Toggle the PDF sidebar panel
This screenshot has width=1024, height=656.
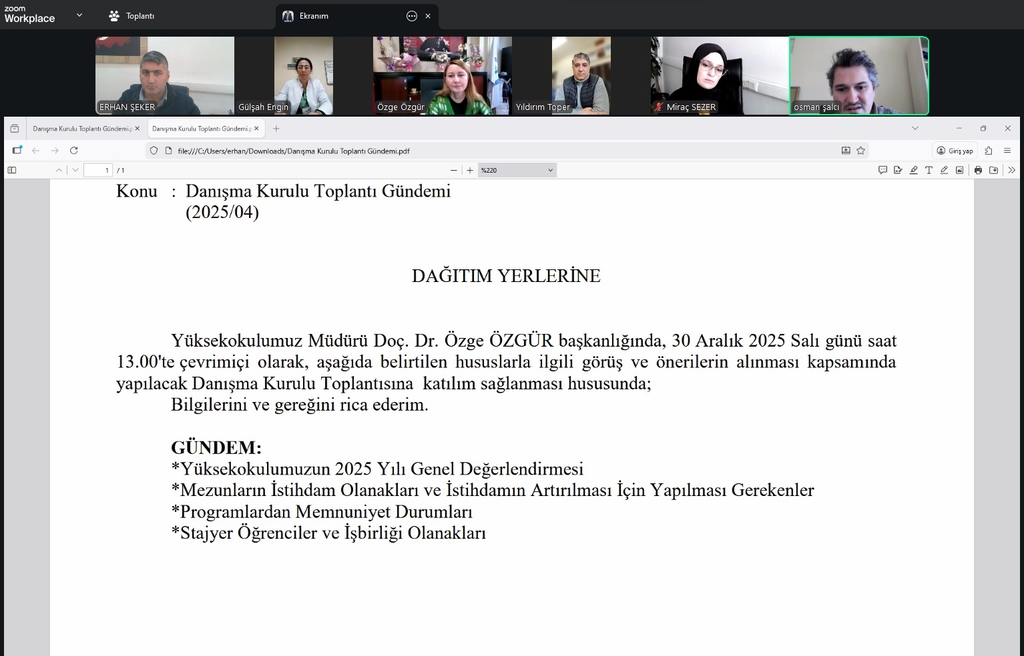point(12,170)
